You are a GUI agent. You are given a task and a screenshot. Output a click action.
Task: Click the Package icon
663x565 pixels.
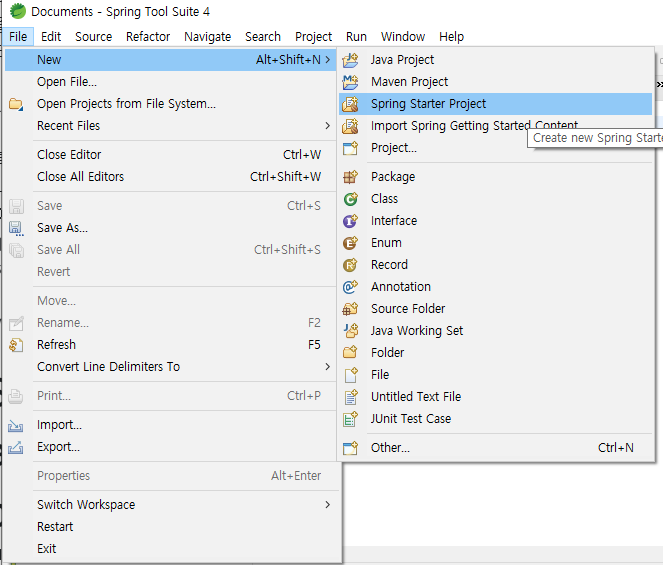pyautogui.click(x=350, y=177)
